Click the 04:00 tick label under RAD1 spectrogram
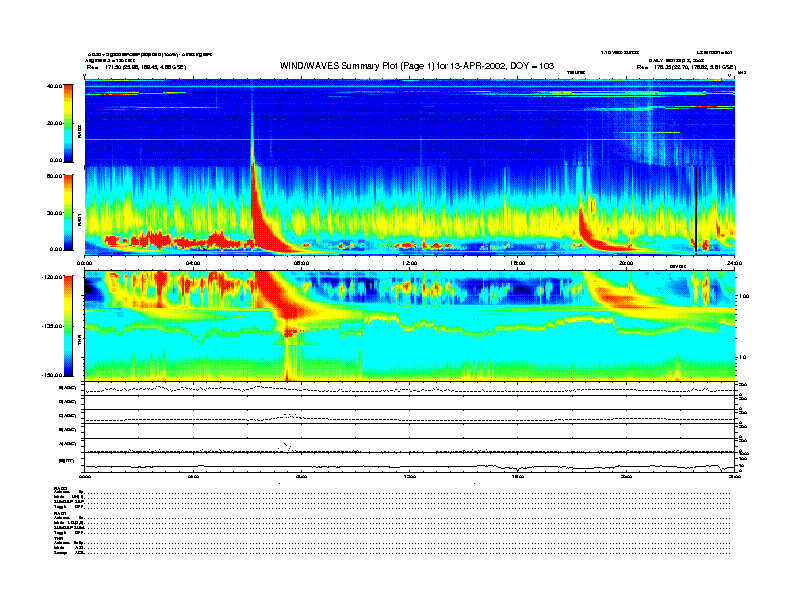792x612 pixels. [193, 263]
